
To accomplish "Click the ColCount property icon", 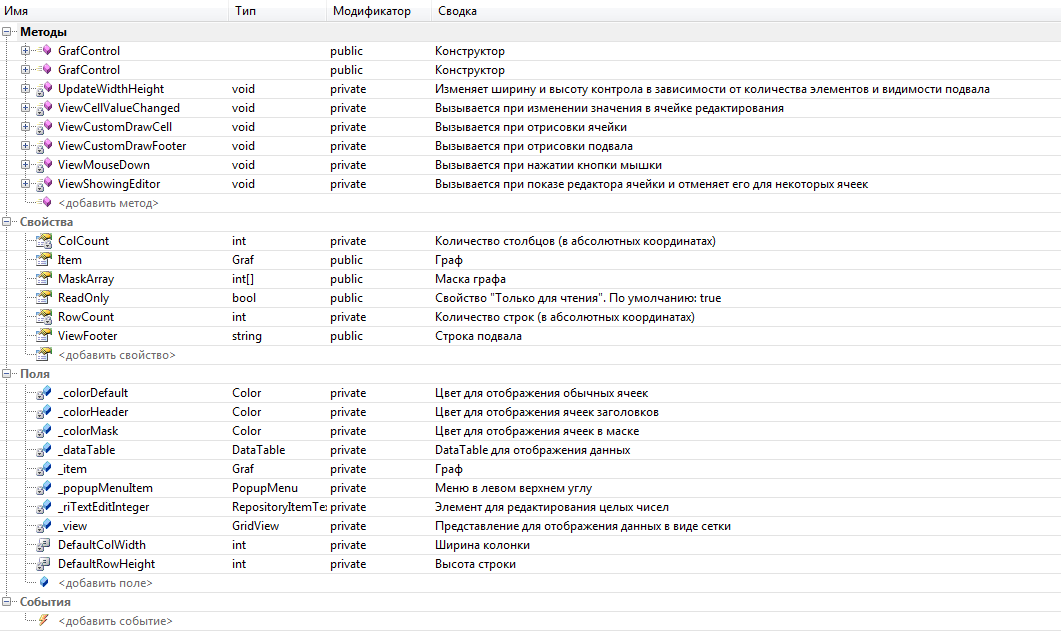I will pyautogui.click(x=44, y=240).
